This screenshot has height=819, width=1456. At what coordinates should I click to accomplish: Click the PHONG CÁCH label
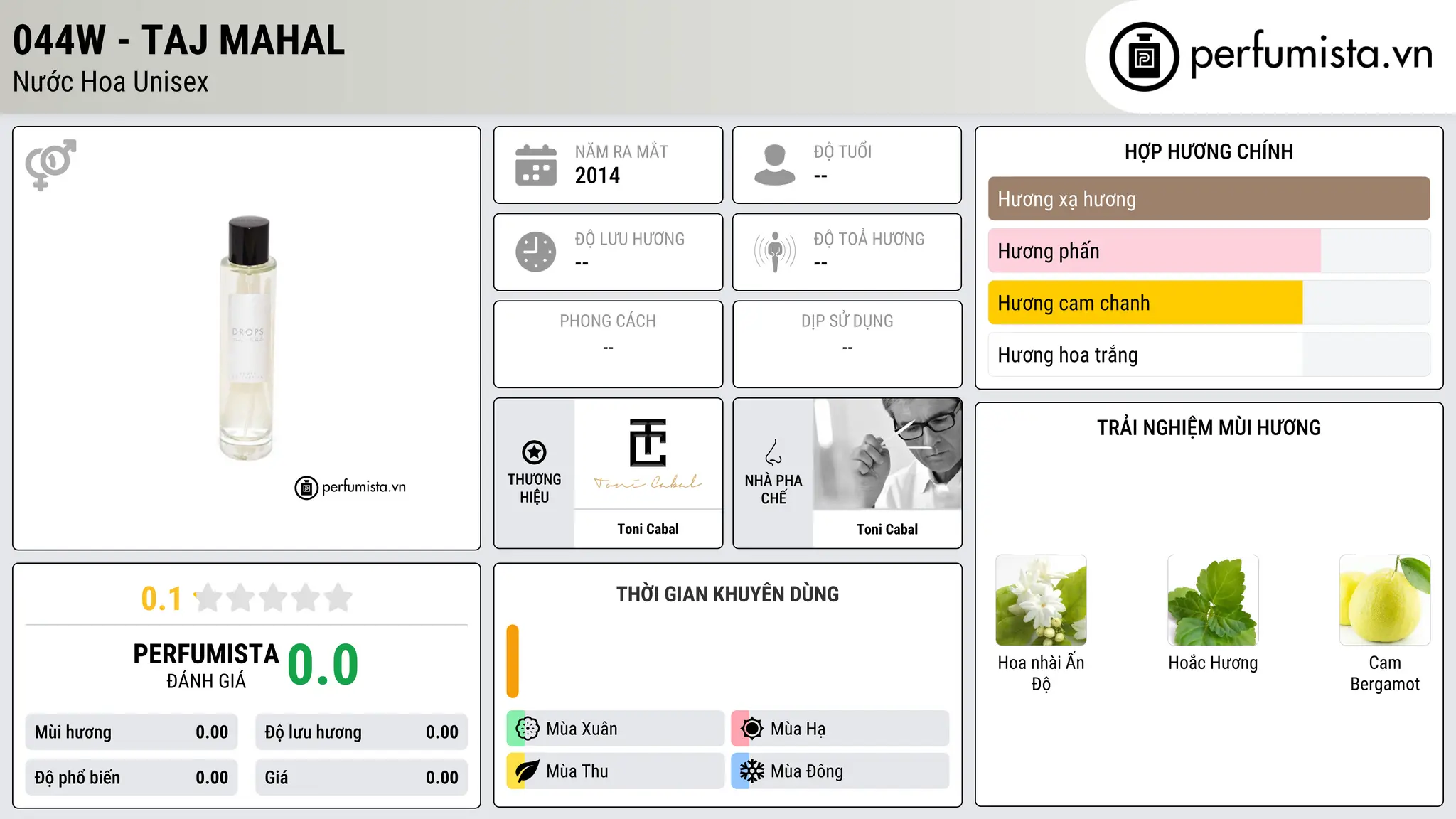tap(608, 321)
